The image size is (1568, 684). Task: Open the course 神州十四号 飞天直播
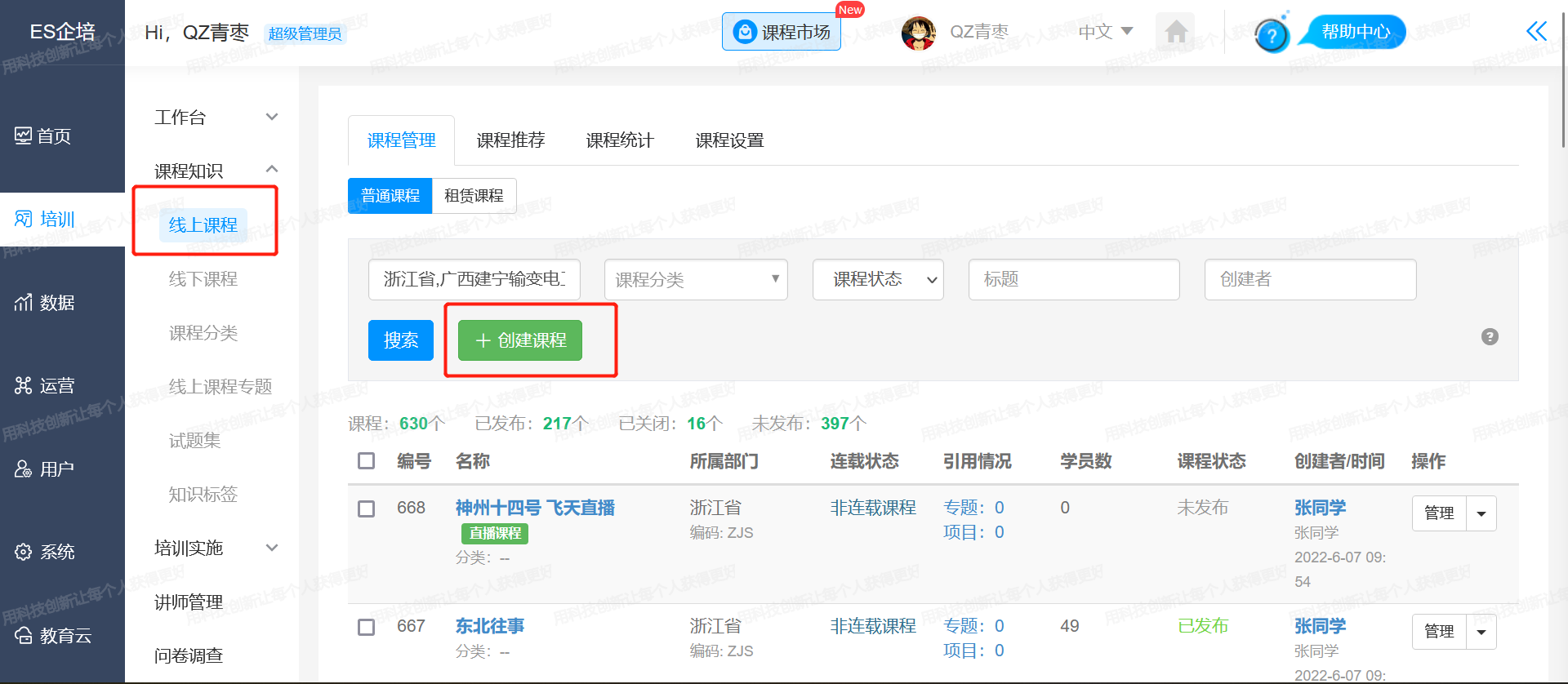[x=535, y=508]
